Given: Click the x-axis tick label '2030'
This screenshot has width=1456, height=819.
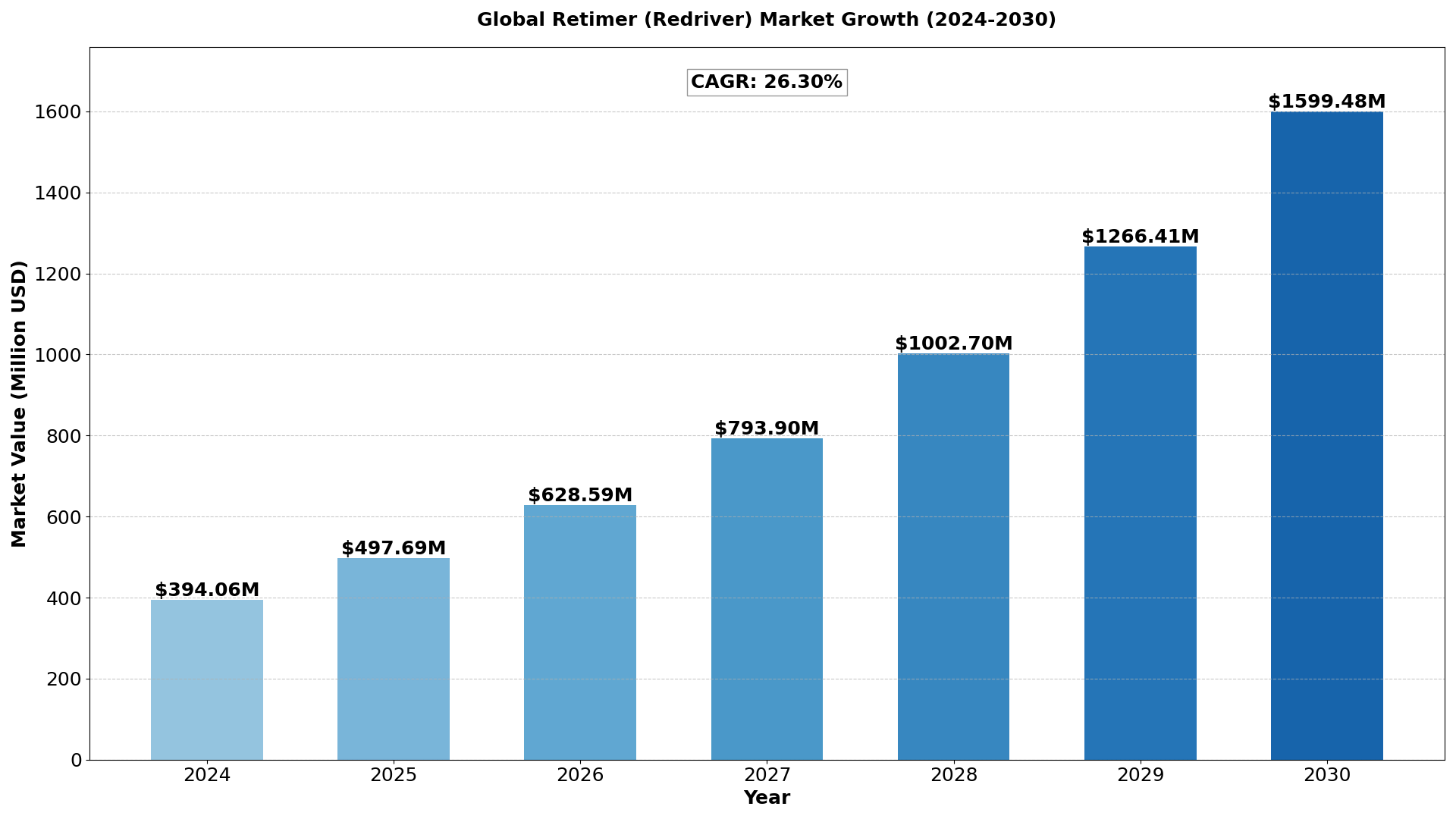Looking at the screenshot, I should pos(1327,775).
